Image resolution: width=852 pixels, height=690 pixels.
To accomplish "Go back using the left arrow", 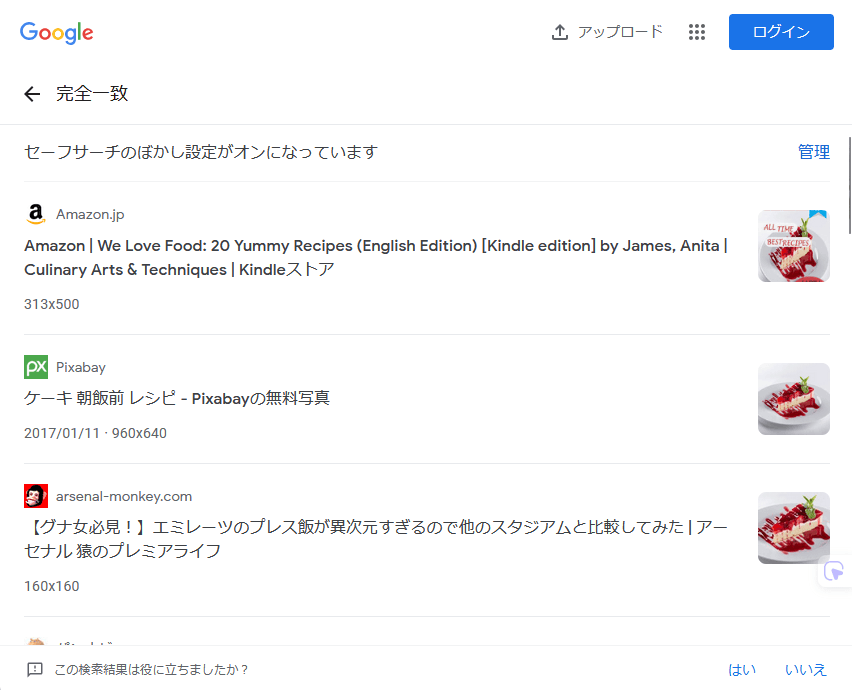I will (x=32, y=94).
